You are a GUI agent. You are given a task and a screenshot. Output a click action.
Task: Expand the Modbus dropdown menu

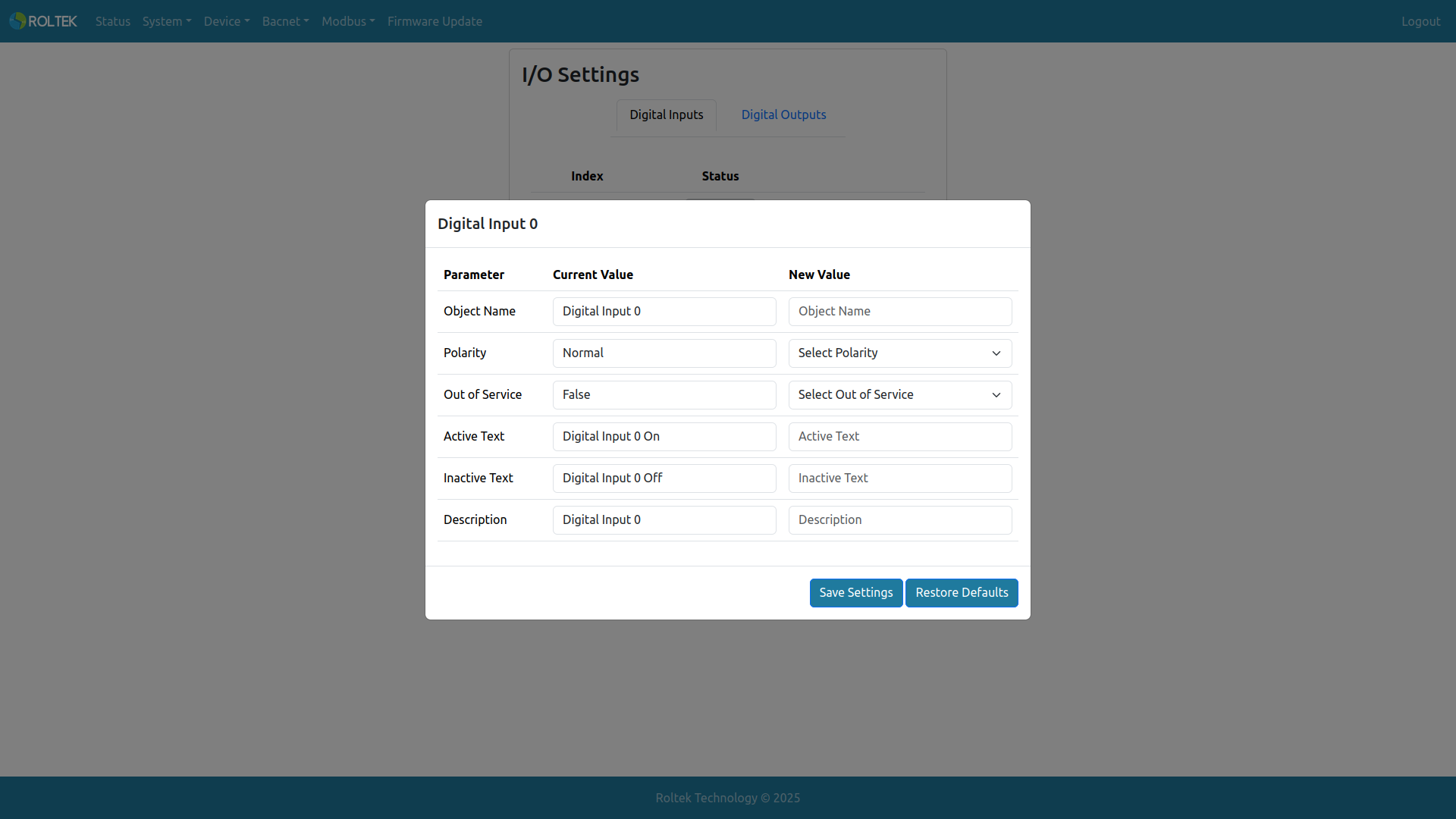pos(348,21)
